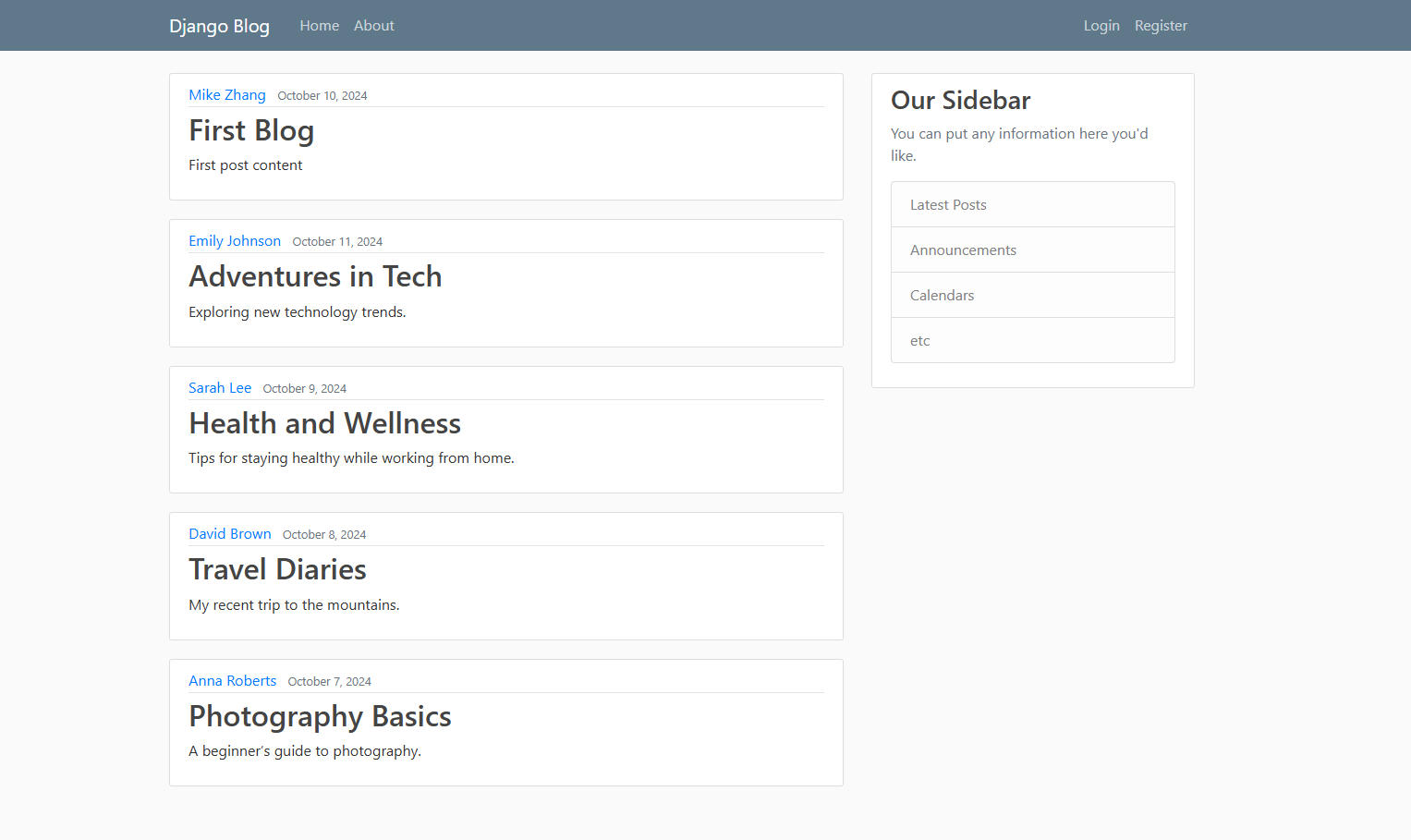View posts by author Emily Johnson

pyautogui.click(x=235, y=240)
